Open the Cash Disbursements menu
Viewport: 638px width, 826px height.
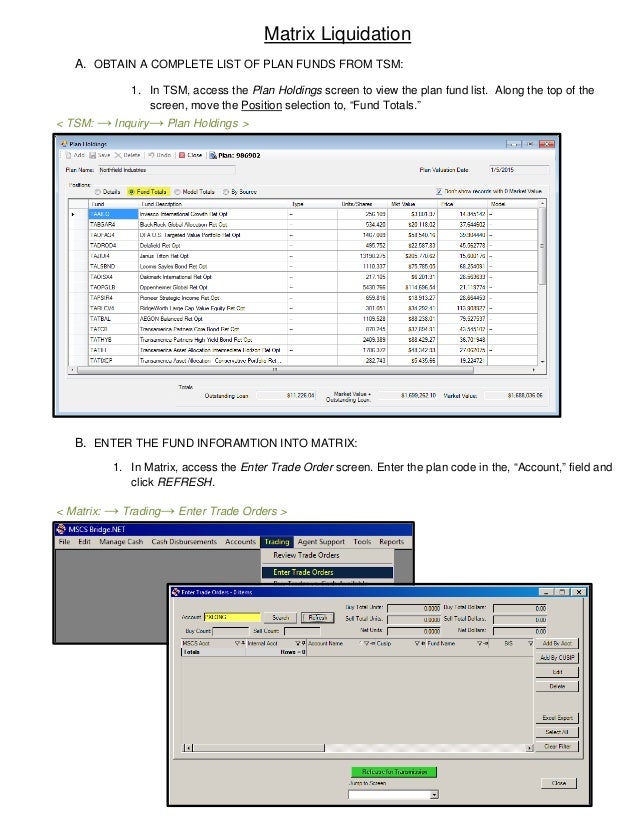coord(184,542)
